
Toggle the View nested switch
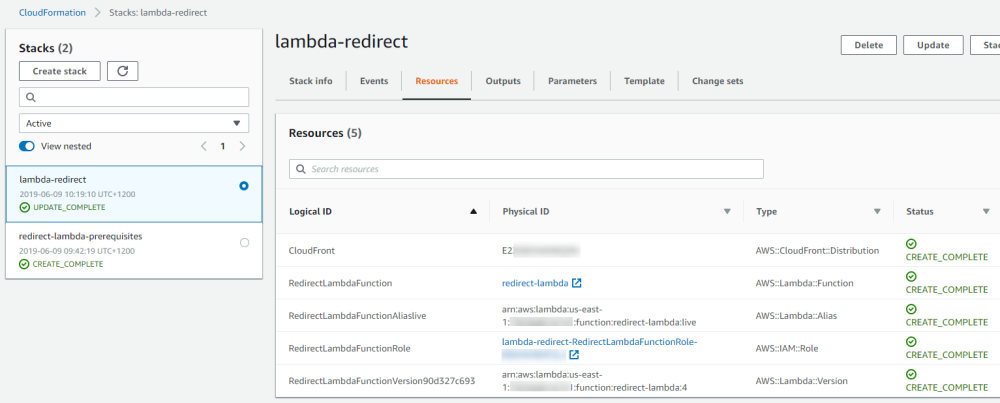27,146
